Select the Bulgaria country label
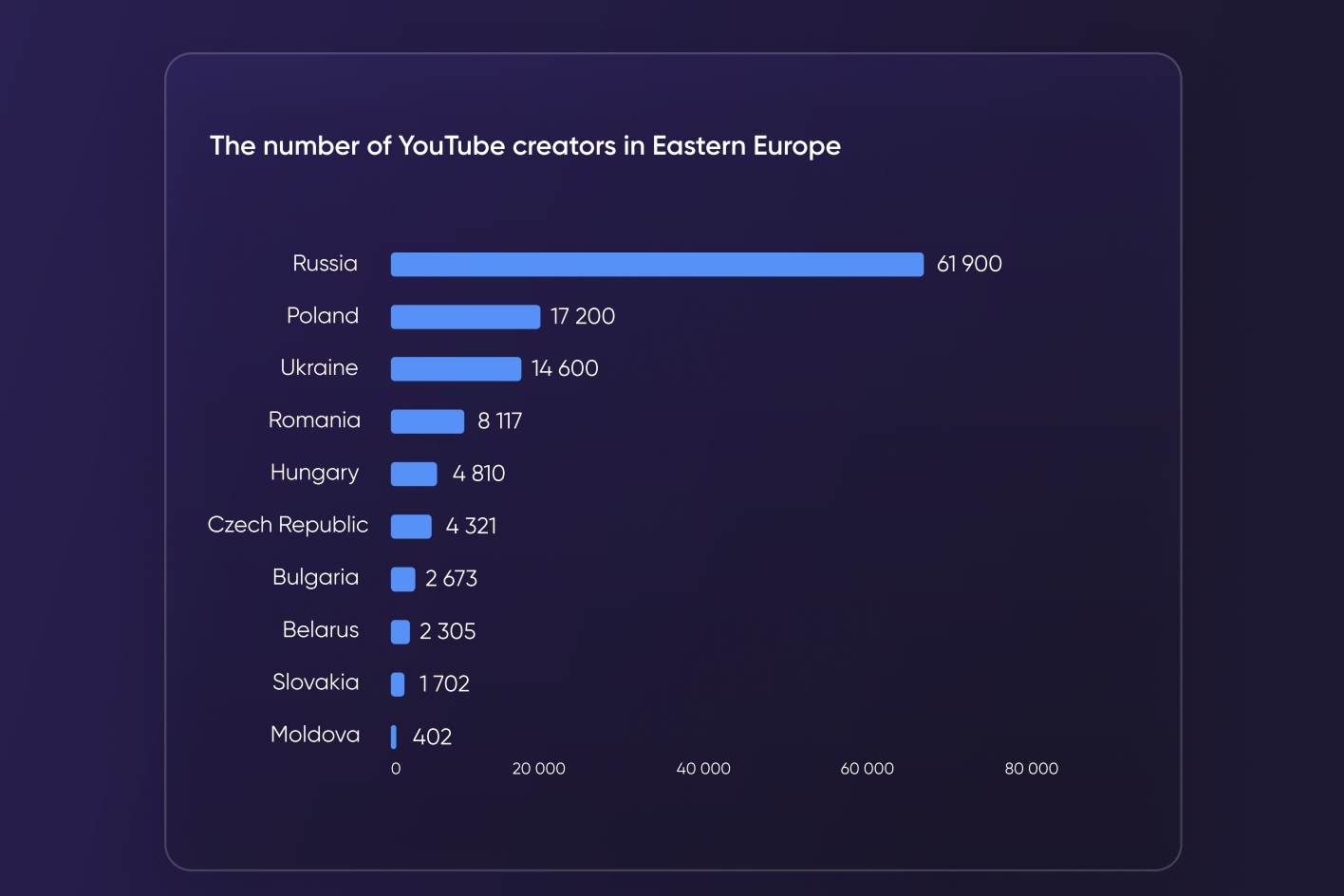The height and width of the screenshot is (896, 1344). coord(315,577)
